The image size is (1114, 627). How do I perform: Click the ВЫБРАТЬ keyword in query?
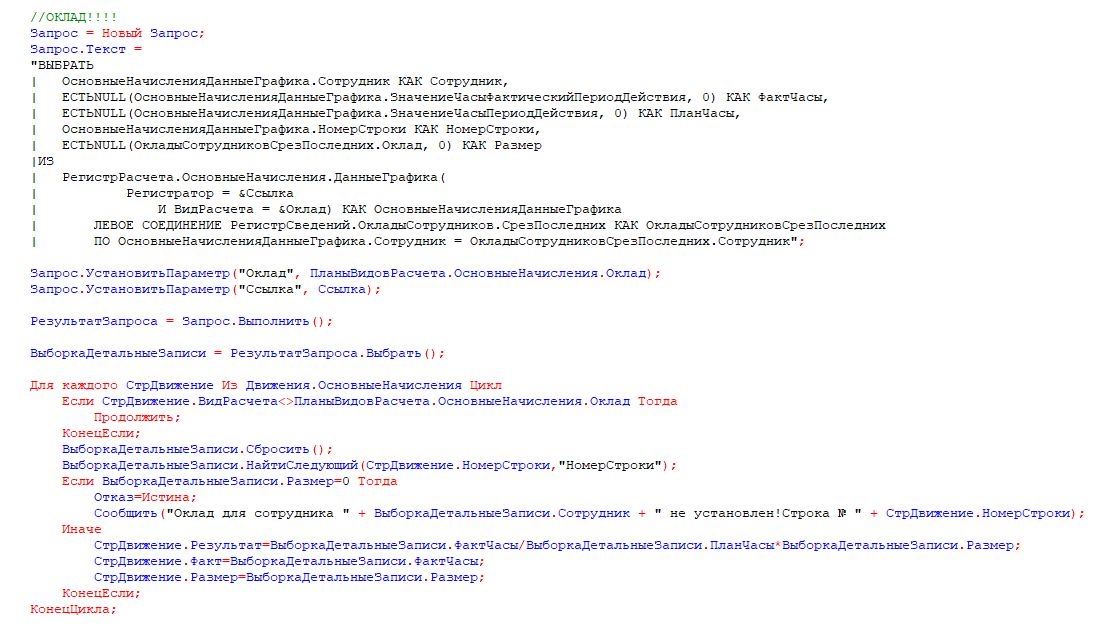[65, 65]
